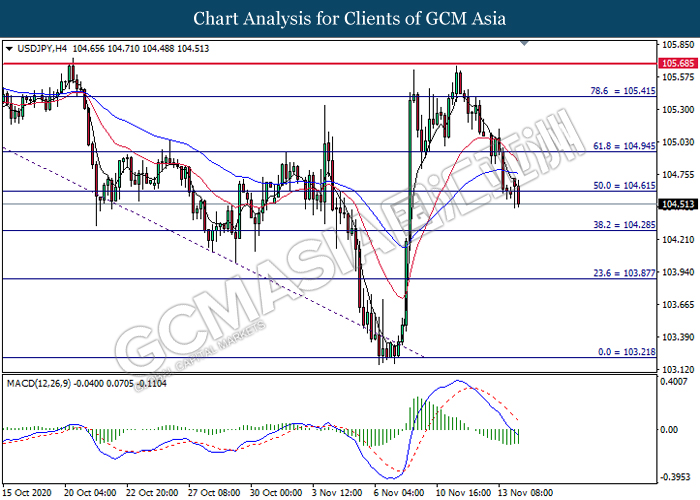Click the 105.030 price scale label
This screenshot has width=700, height=500.
(678, 142)
